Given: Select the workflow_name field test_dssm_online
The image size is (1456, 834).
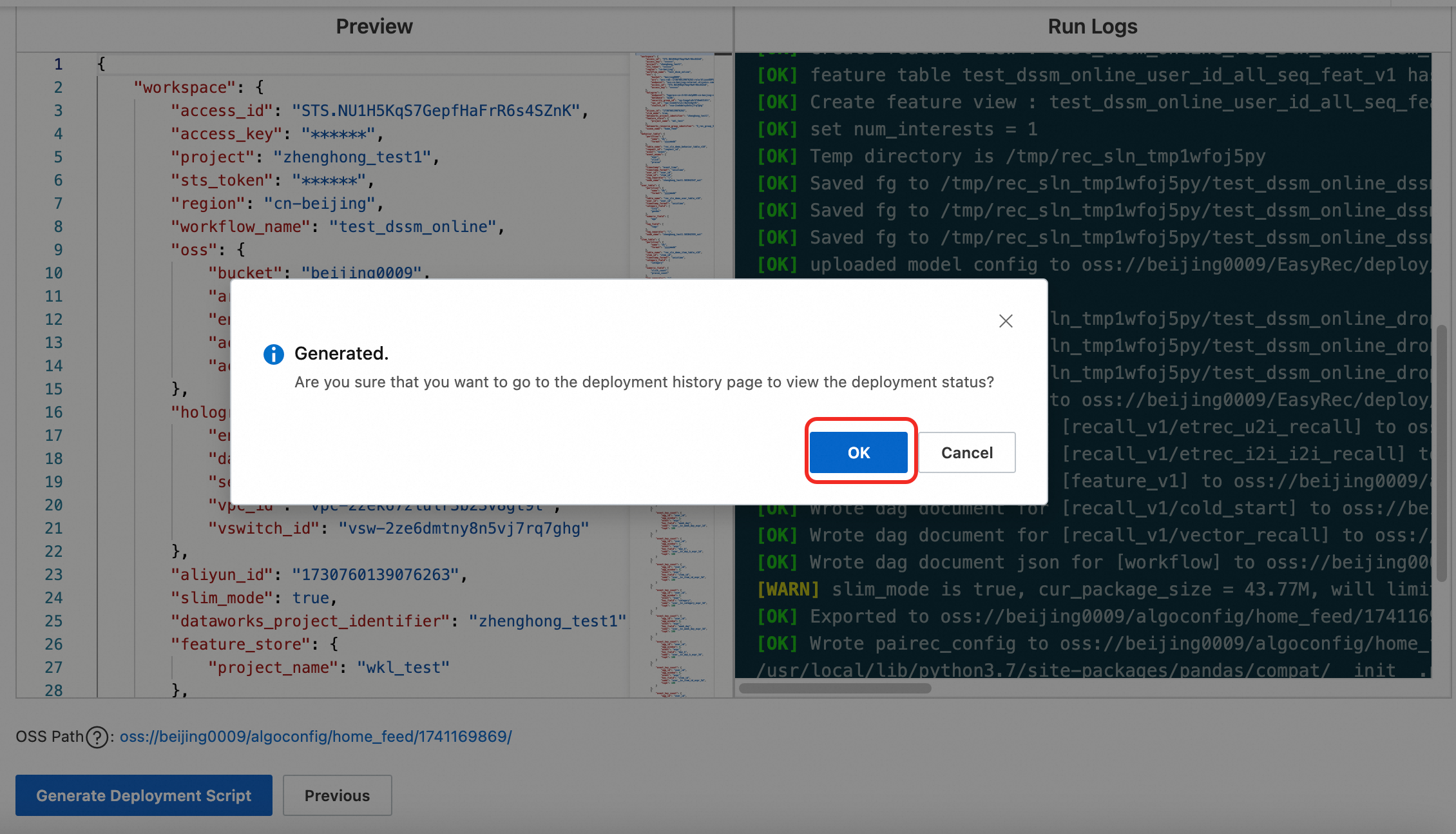Looking at the screenshot, I should (414, 226).
